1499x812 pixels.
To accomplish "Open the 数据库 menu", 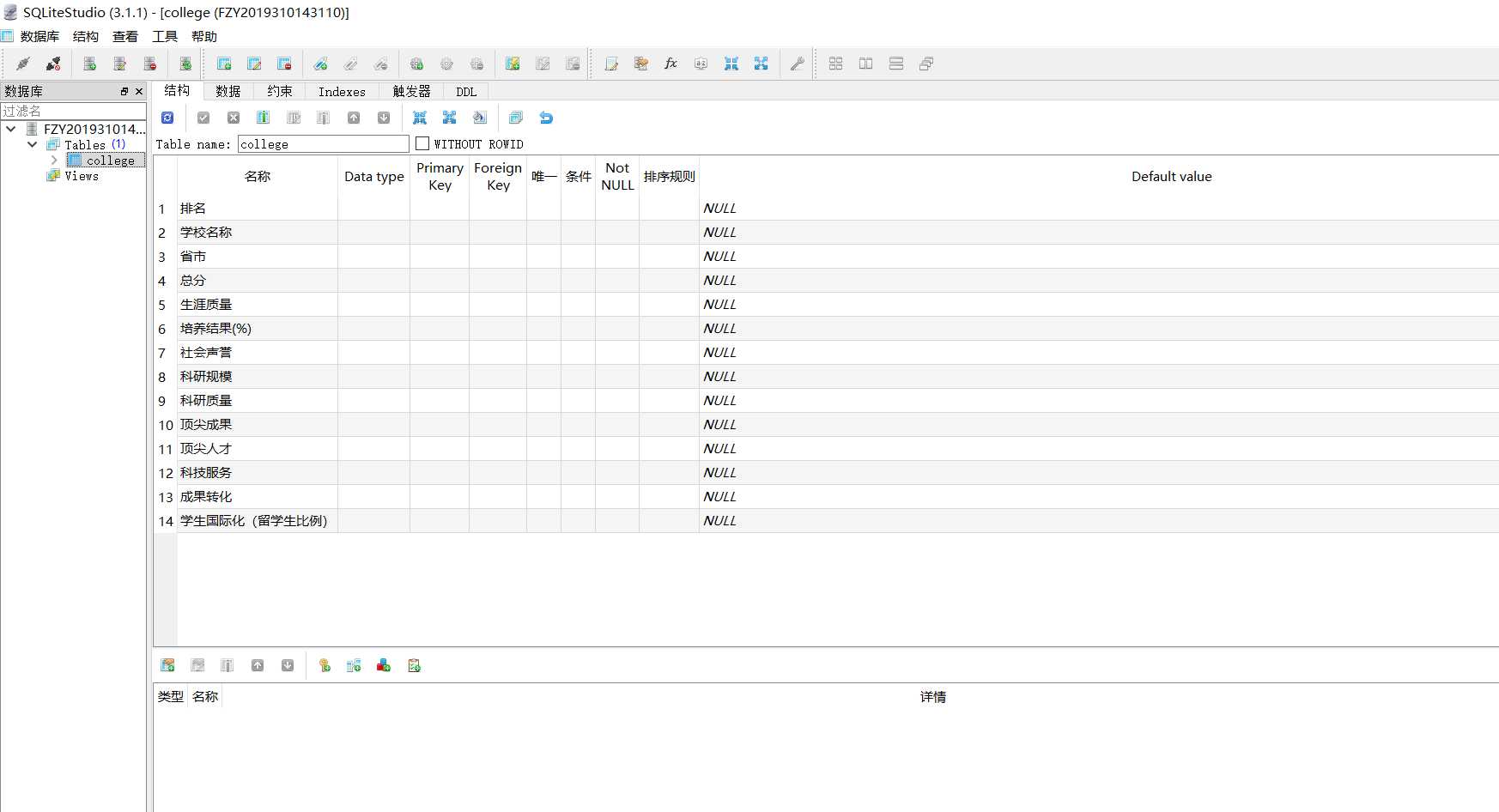I will coord(39,36).
